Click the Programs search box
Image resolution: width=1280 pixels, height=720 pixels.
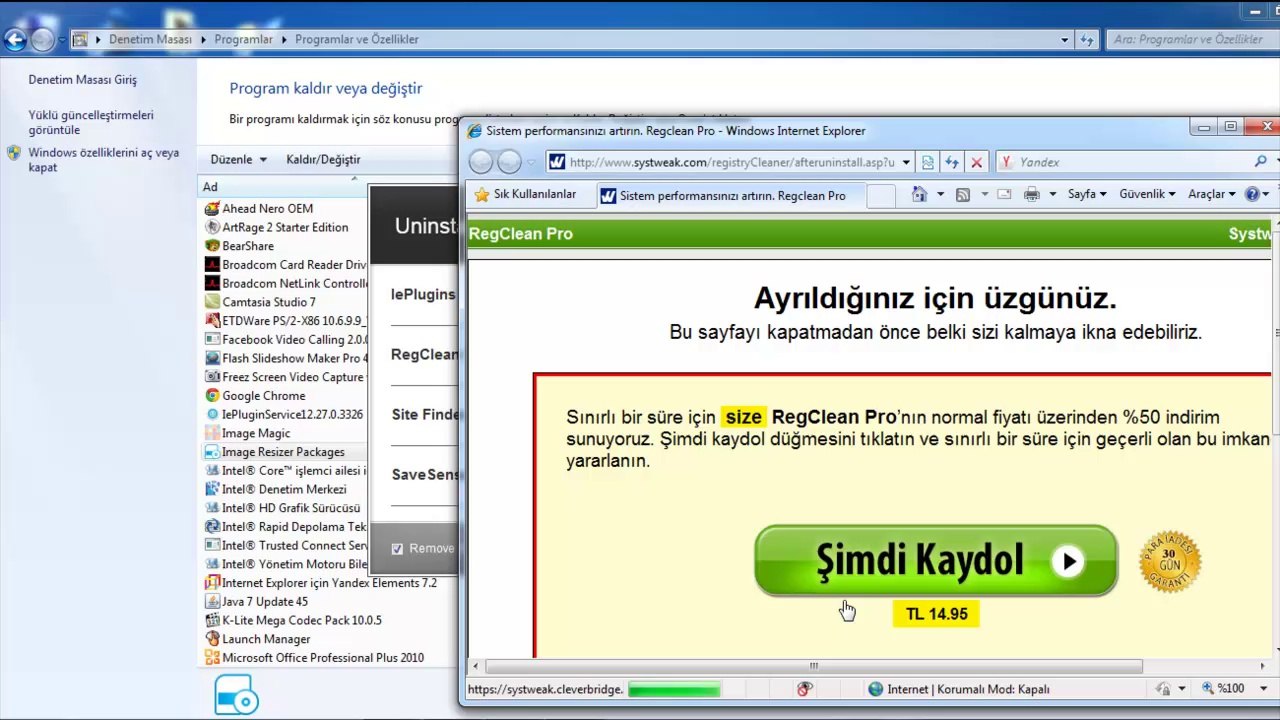tap(1191, 40)
